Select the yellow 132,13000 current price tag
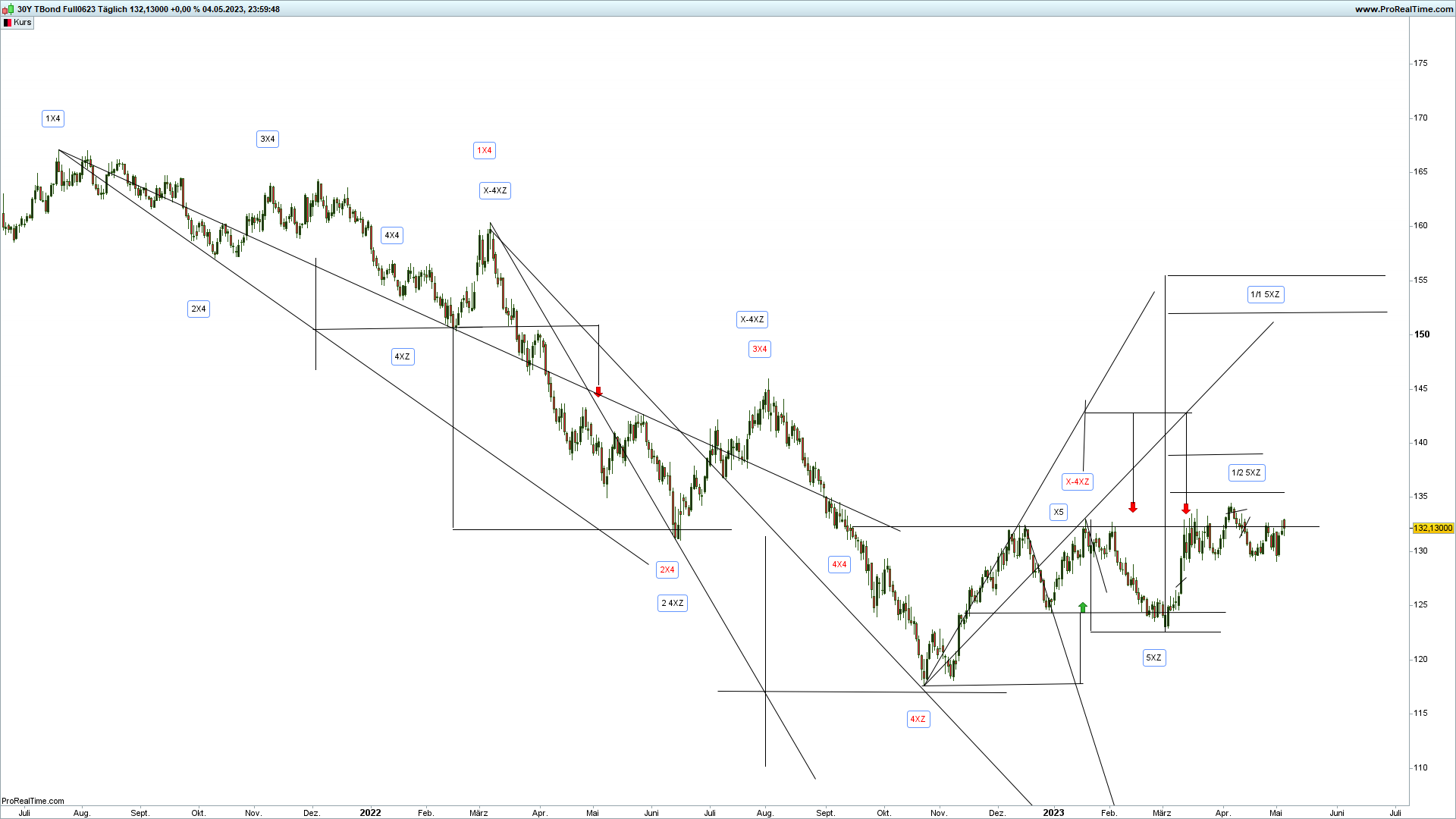Image resolution: width=1456 pixels, height=819 pixels. pyautogui.click(x=1432, y=528)
